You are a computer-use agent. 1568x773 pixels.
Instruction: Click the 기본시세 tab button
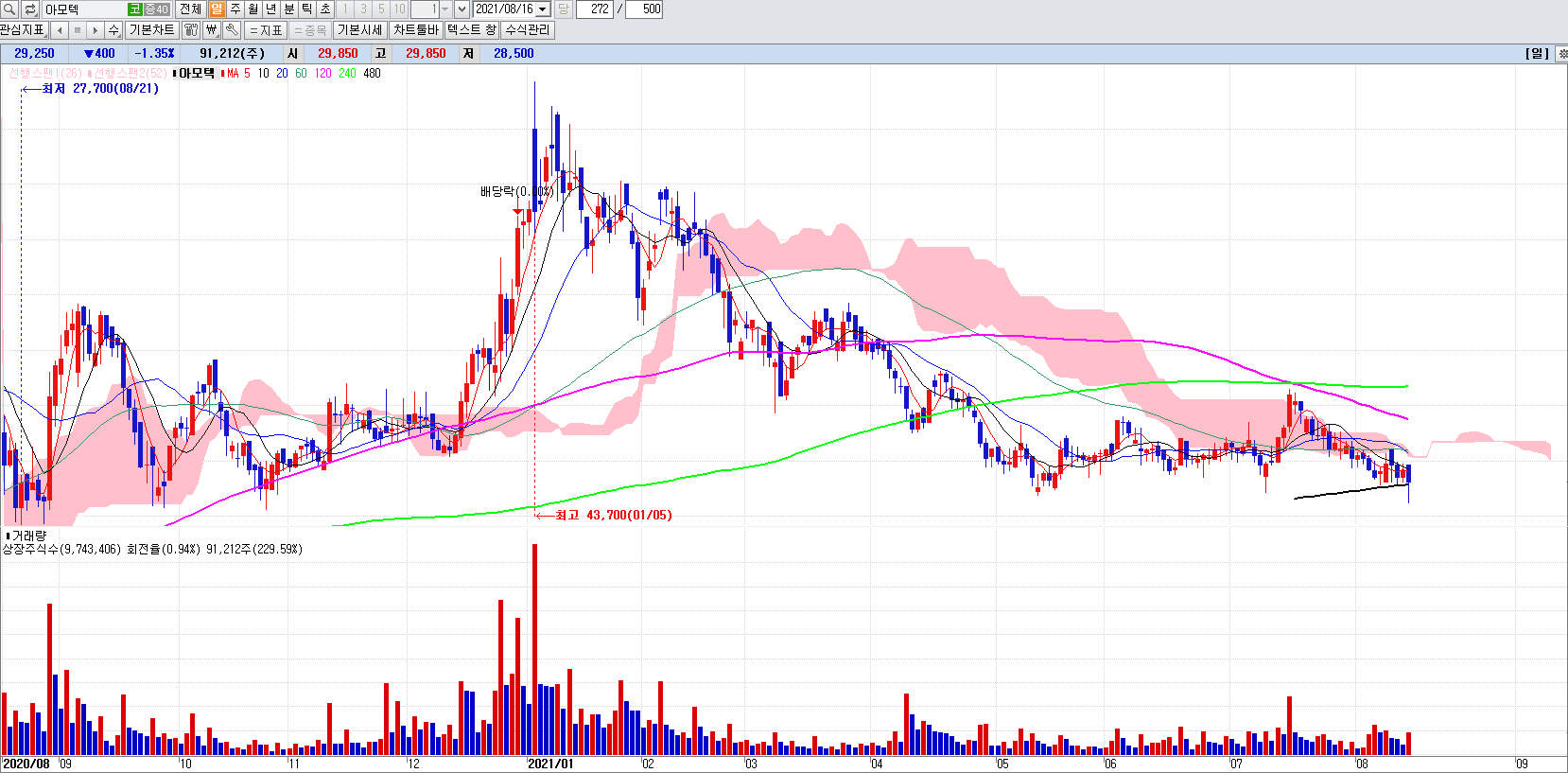[360, 30]
